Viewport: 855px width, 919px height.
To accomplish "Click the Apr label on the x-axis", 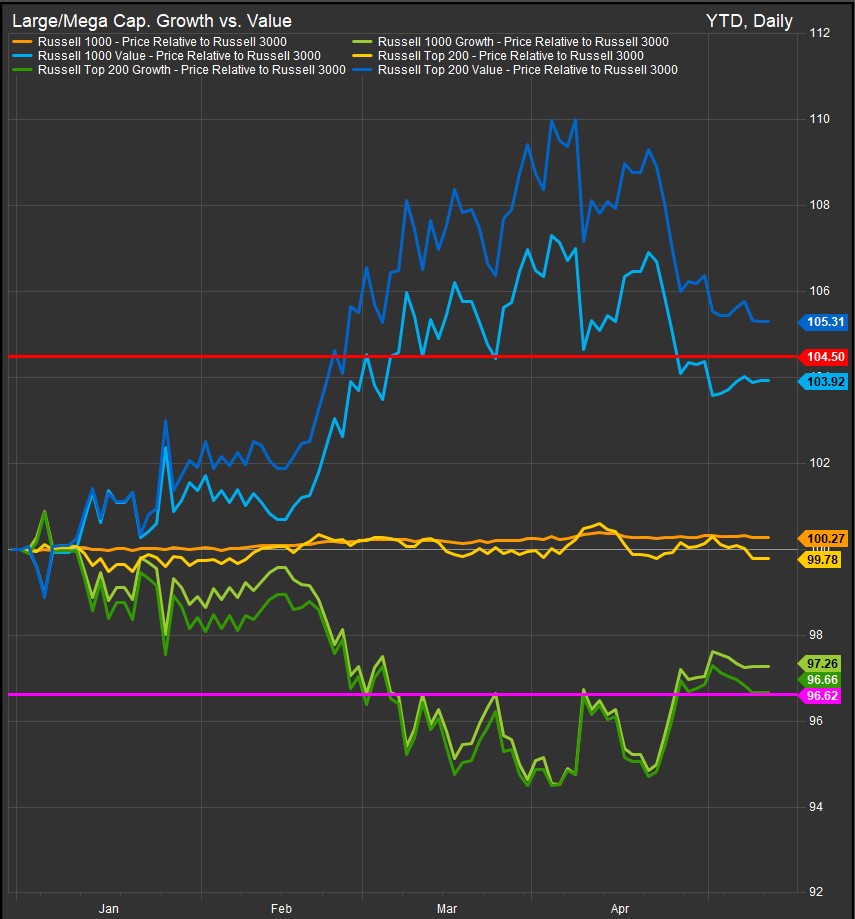I will pyautogui.click(x=619, y=909).
